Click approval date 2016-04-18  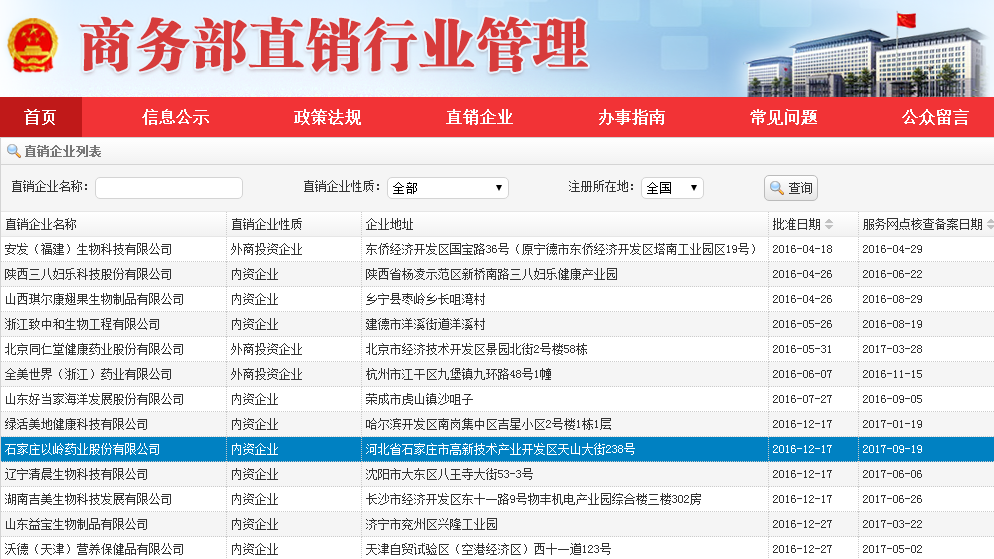[802, 249]
